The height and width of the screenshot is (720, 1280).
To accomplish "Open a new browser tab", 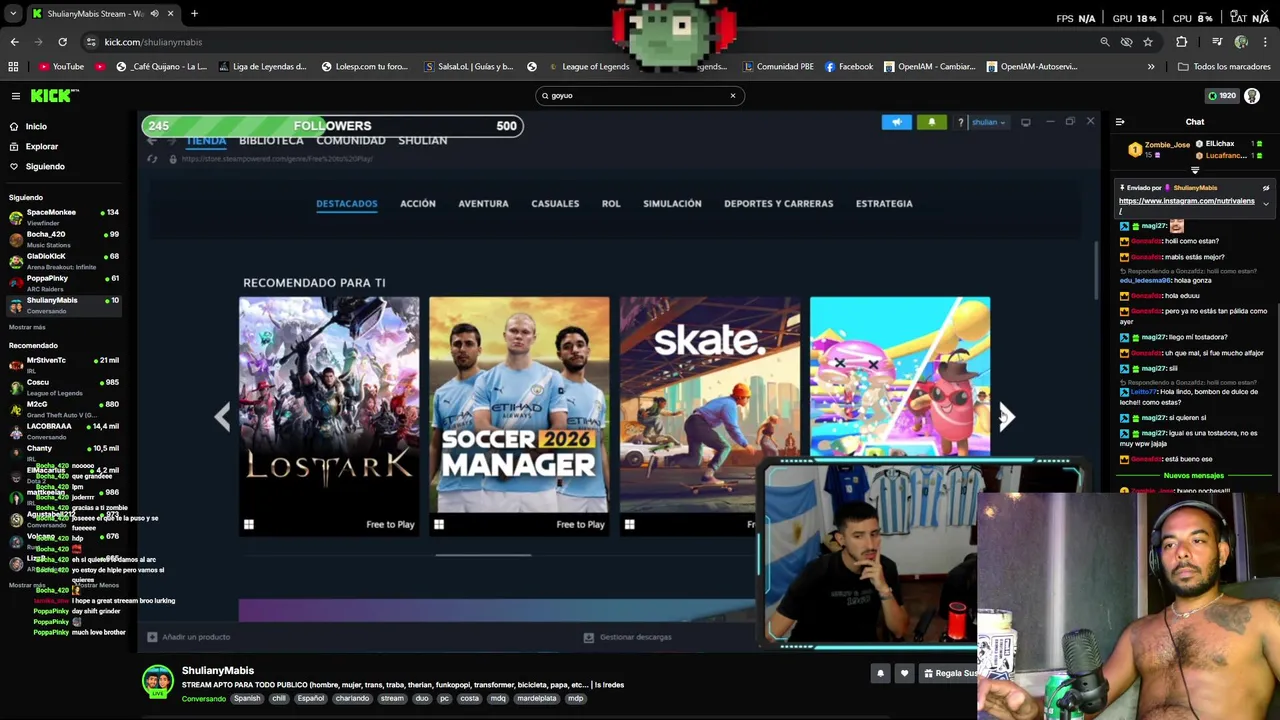I will coord(194,14).
